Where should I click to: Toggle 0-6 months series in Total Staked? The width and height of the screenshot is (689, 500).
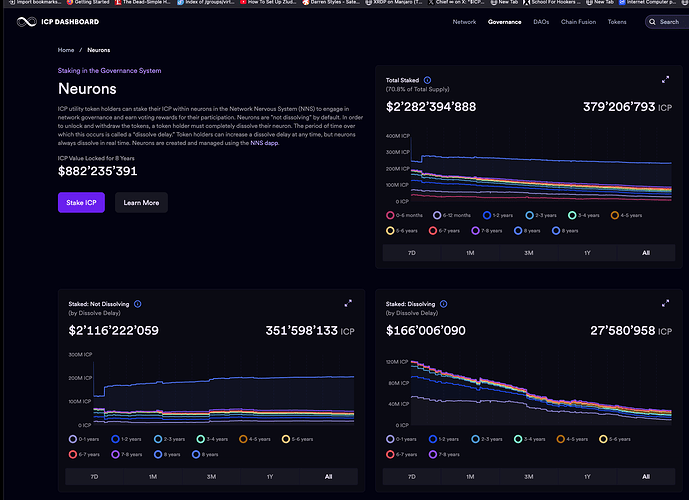tap(404, 215)
